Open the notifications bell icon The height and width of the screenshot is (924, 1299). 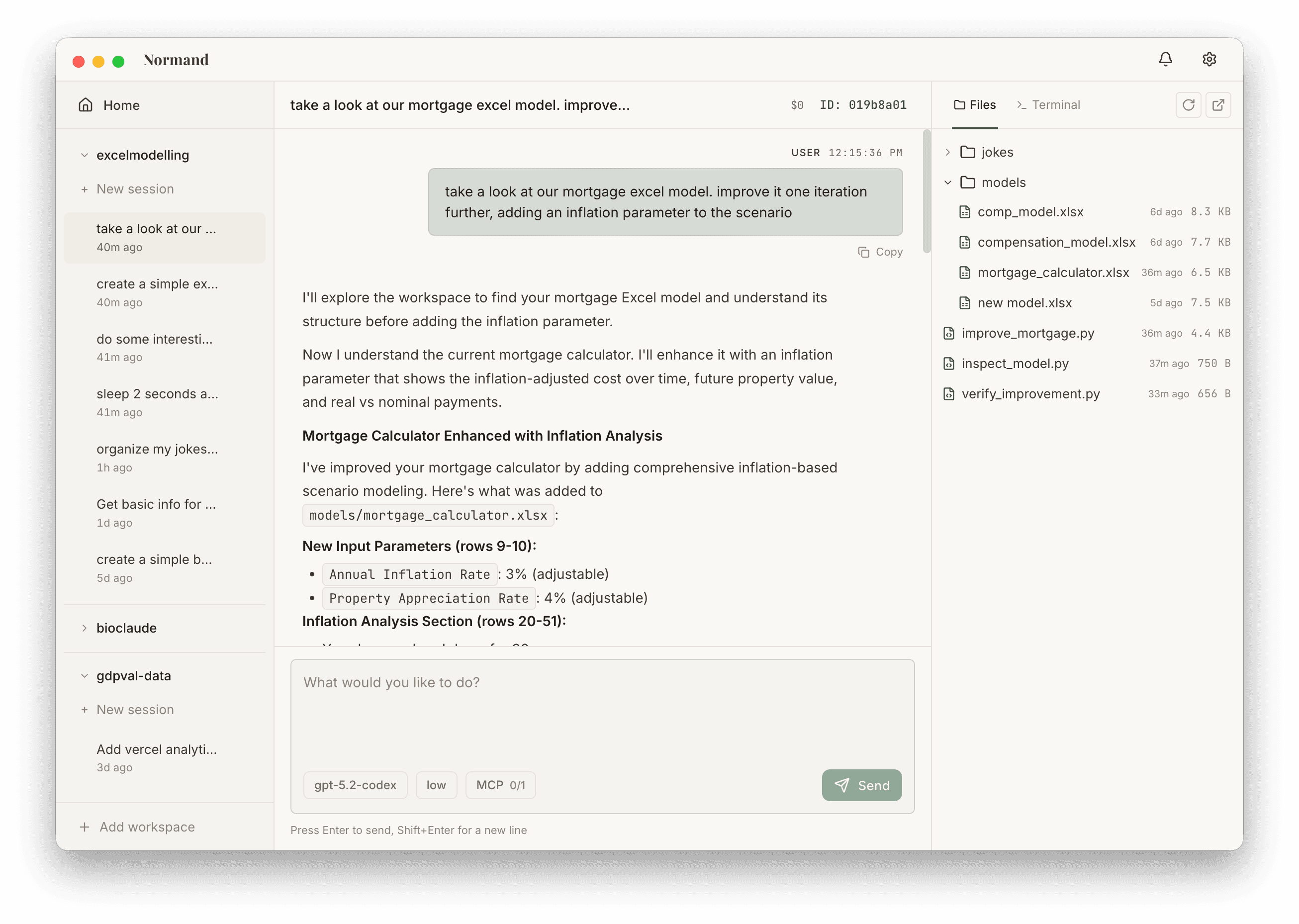pos(1165,59)
